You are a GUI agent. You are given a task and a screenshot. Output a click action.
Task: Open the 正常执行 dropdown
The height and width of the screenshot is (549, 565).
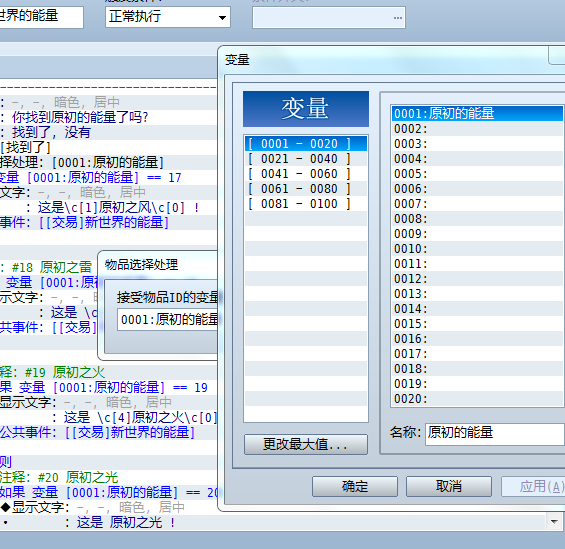[168, 17]
